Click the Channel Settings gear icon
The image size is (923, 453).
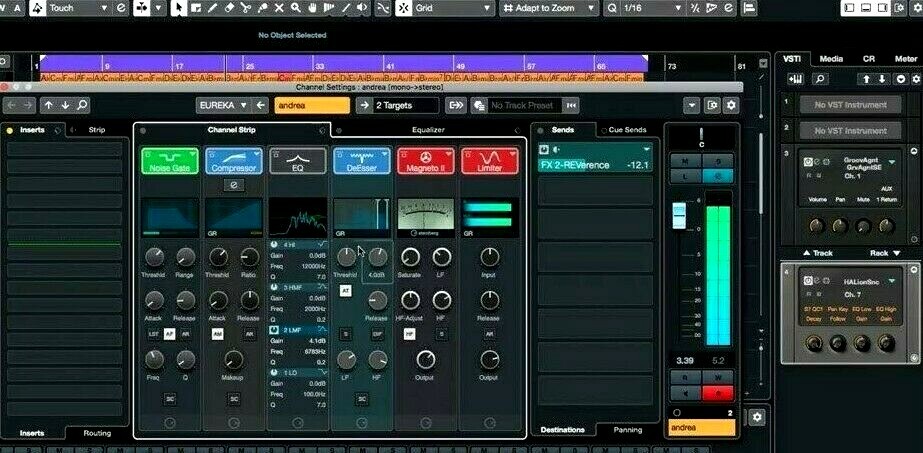[x=732, y=105]
